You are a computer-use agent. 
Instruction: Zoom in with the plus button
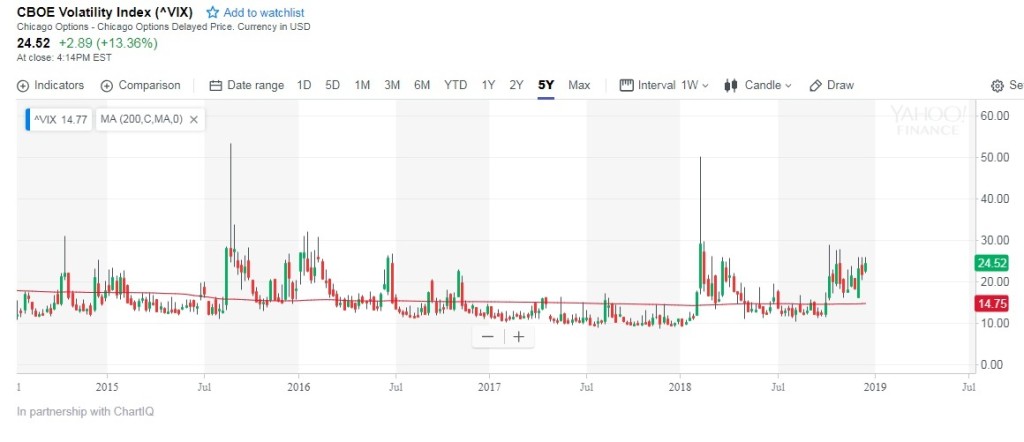click(x=519, y=337)
